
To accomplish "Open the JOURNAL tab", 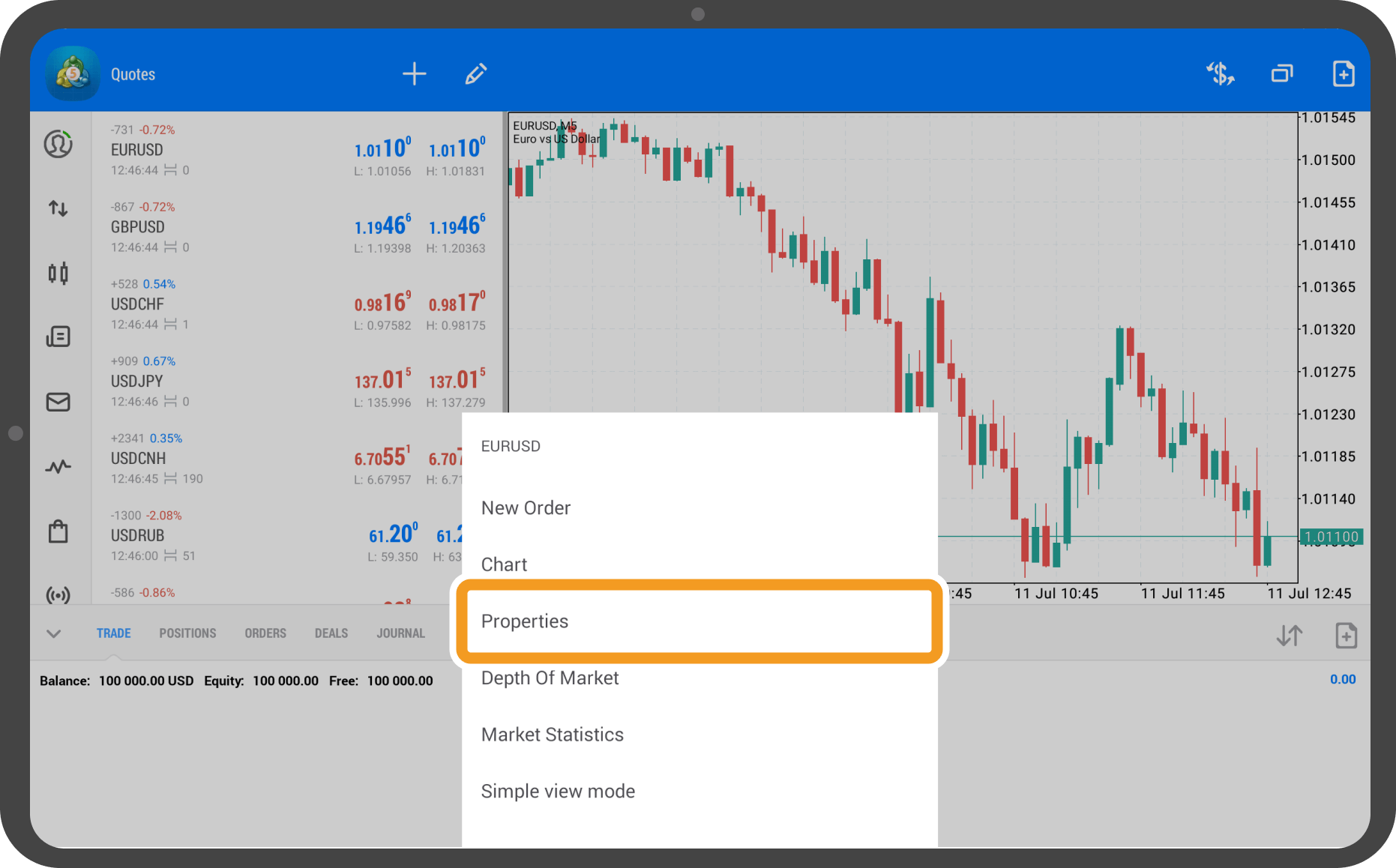I will [400, 633].
